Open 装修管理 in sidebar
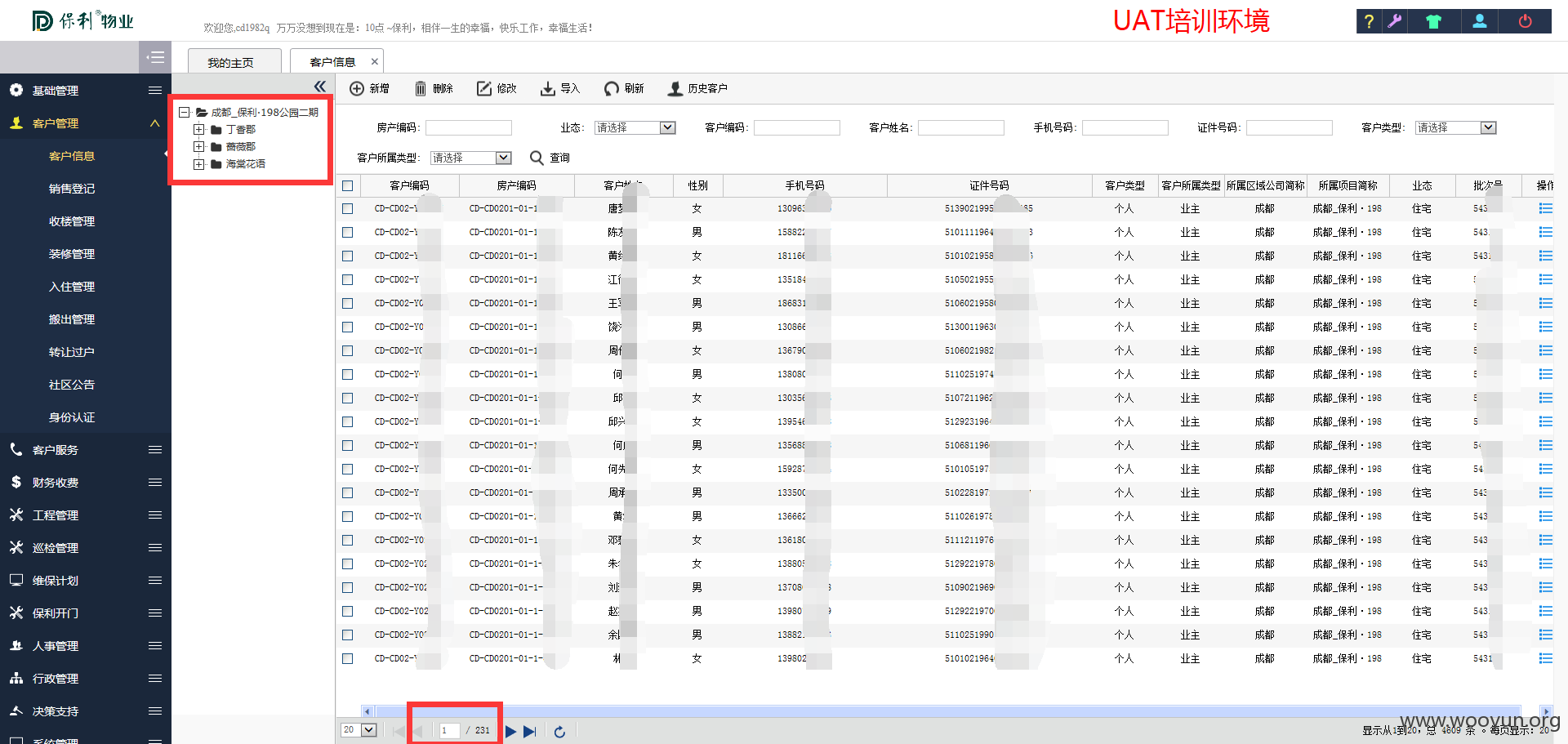The width and height of the screenshot is (1568, 744). (72, 253)
